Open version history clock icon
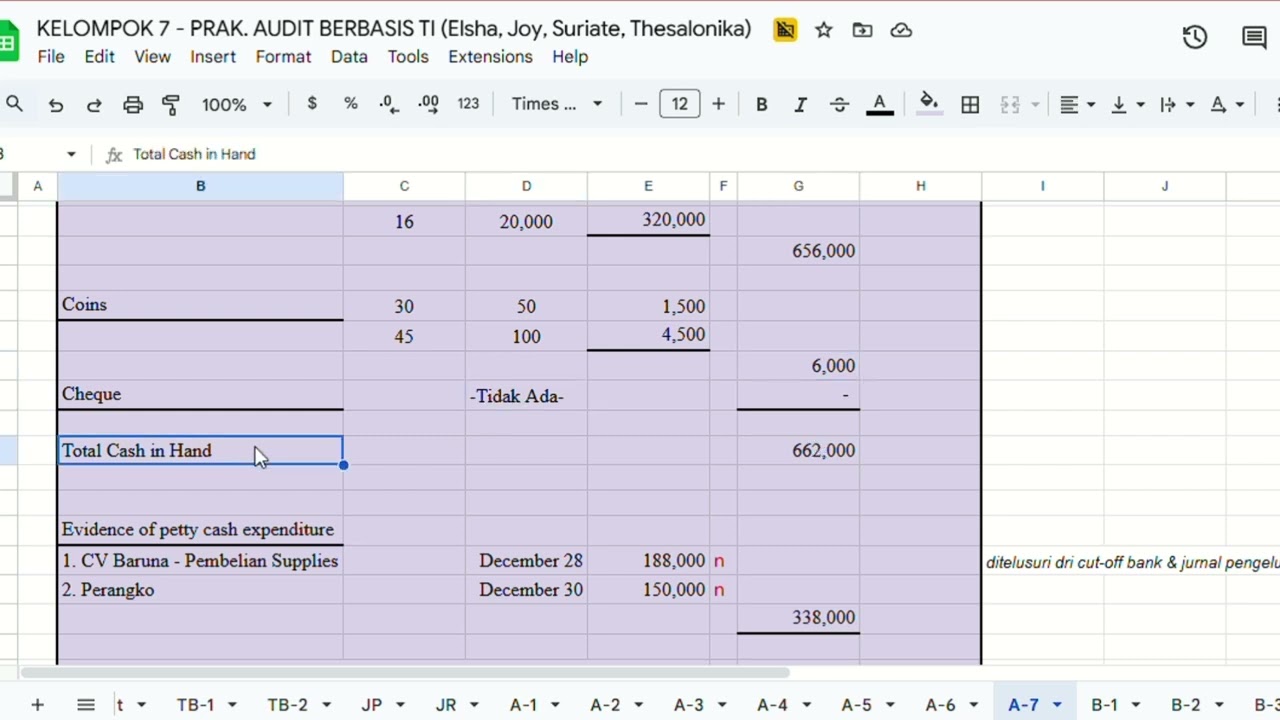Viewport: 1280px width, 720px height. [x=1195, y=38]
